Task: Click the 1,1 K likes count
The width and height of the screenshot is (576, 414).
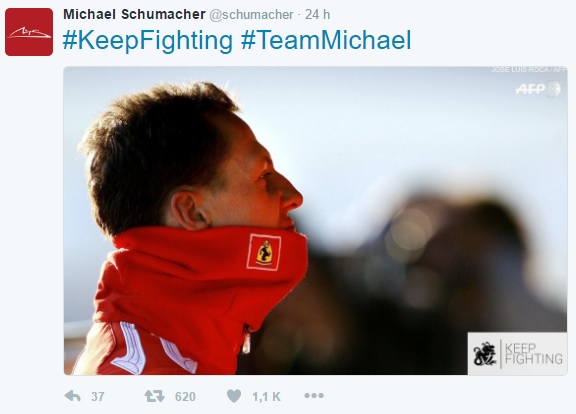Action: pyautogui.click(x=266, y=397)
